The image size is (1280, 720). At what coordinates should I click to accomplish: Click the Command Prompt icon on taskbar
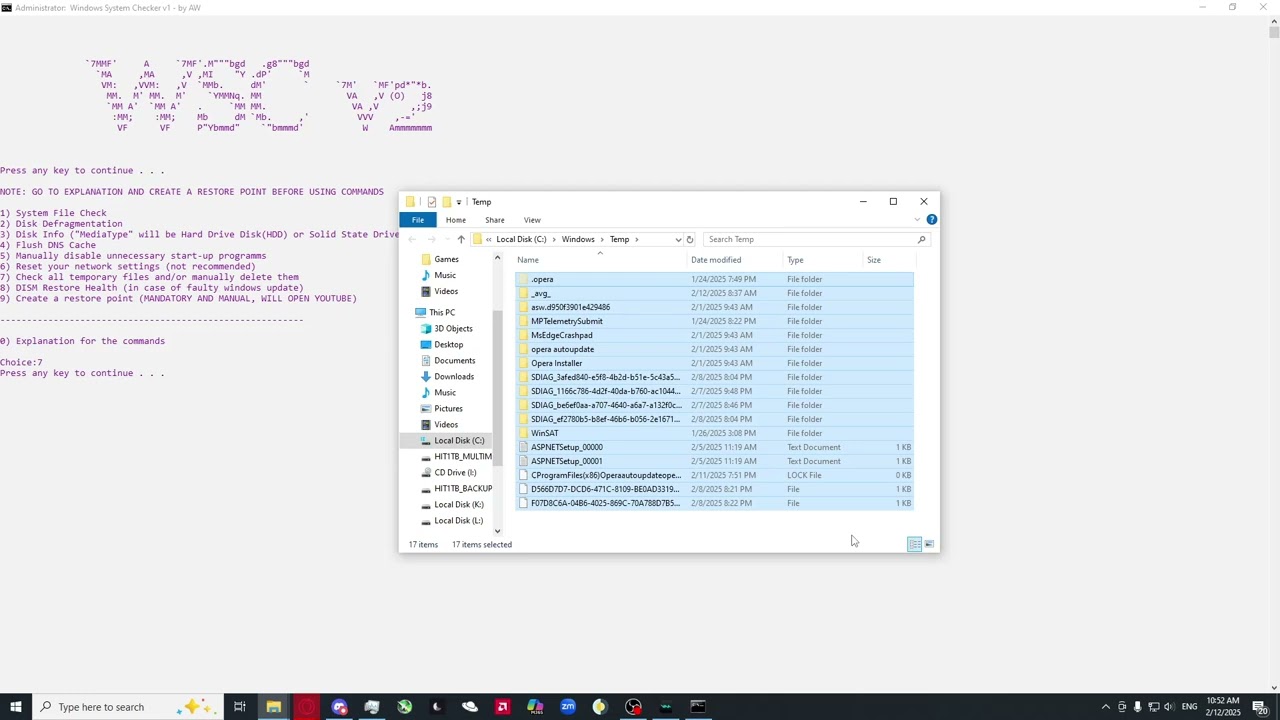698,707
